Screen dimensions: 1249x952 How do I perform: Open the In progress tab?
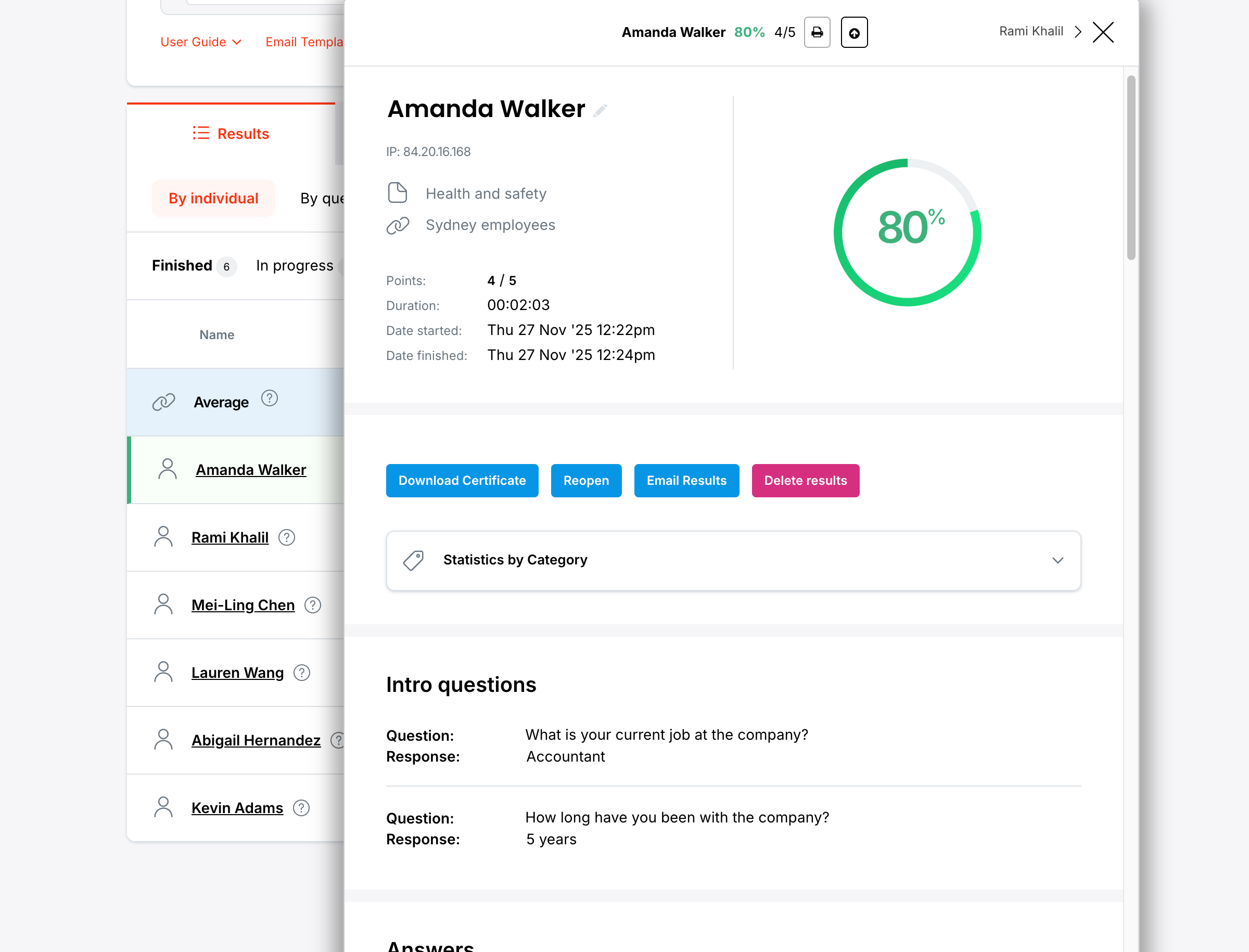point(294,266)
